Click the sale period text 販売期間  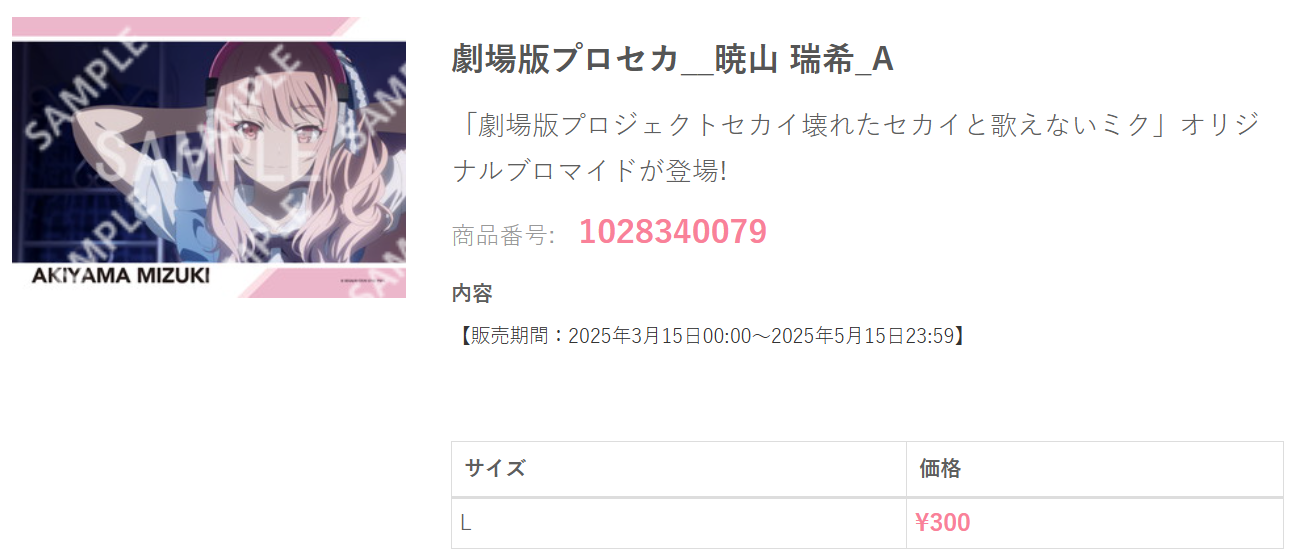click(x=510, y=336)
